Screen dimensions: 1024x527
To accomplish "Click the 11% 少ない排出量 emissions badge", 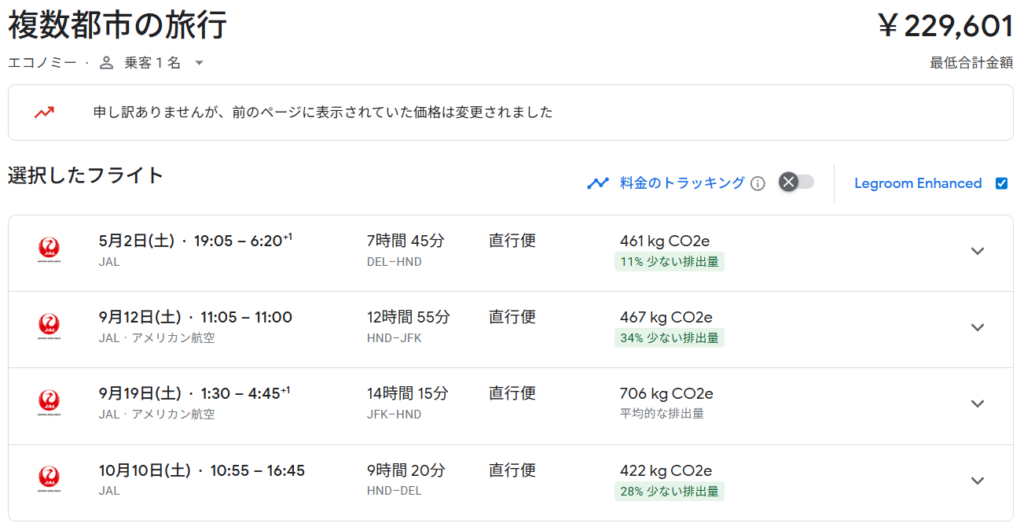I will click(669, 262).
